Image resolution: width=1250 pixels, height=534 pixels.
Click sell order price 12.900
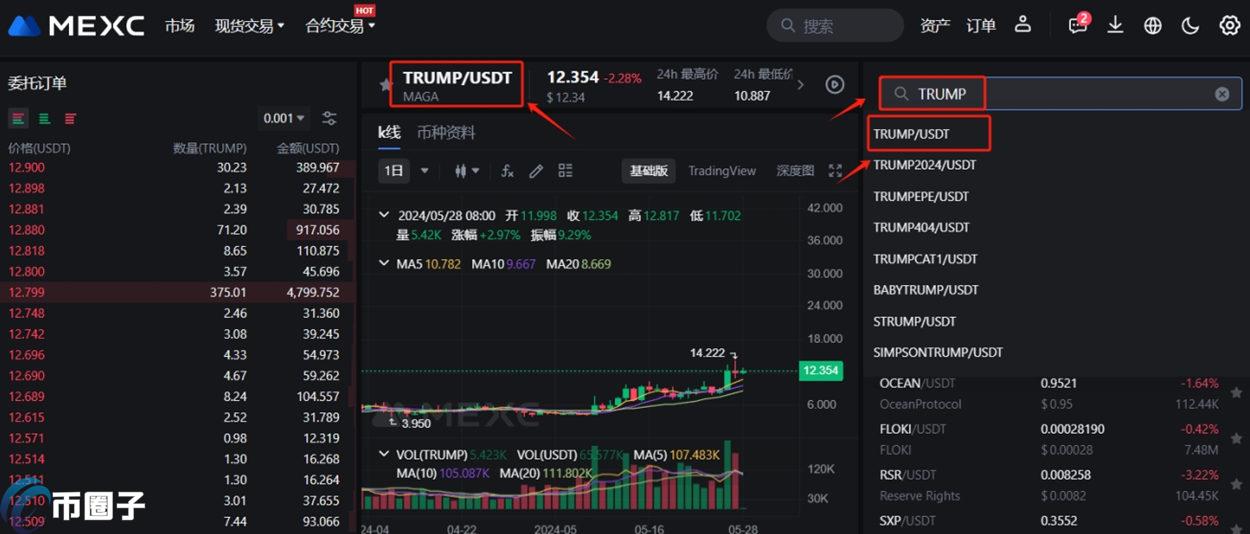pyautogui.click(x=26, y=168)
